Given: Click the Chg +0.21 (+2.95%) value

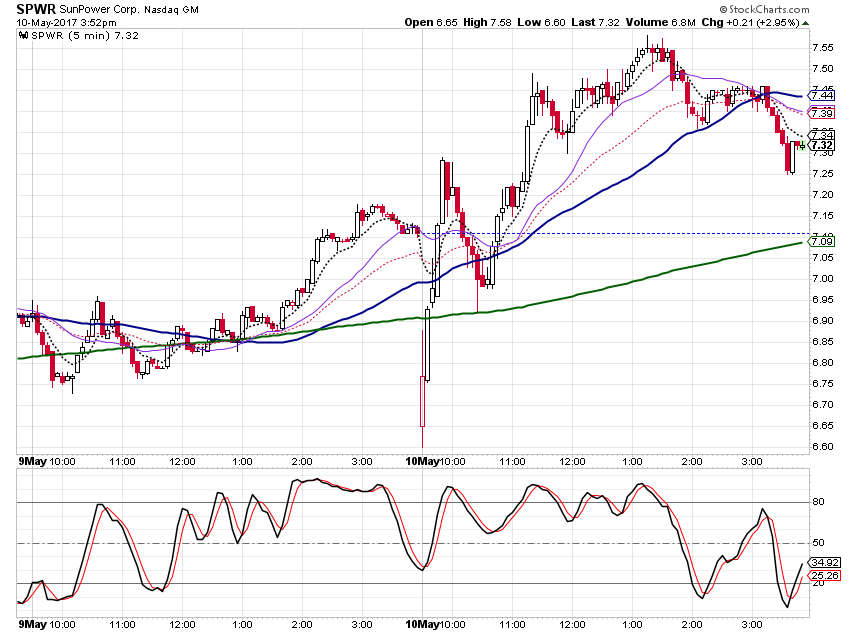Looking at the screenshot, I should coord(750,22).
